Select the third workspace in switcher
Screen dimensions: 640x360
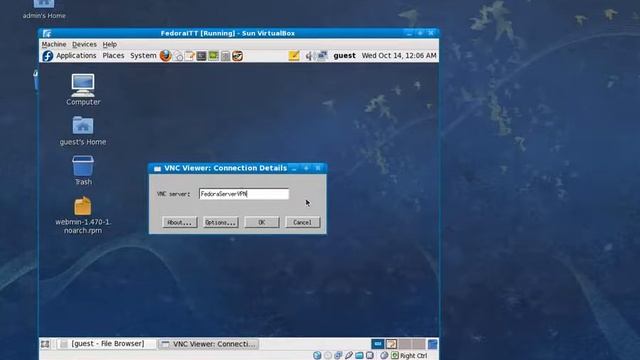[404, 344]
